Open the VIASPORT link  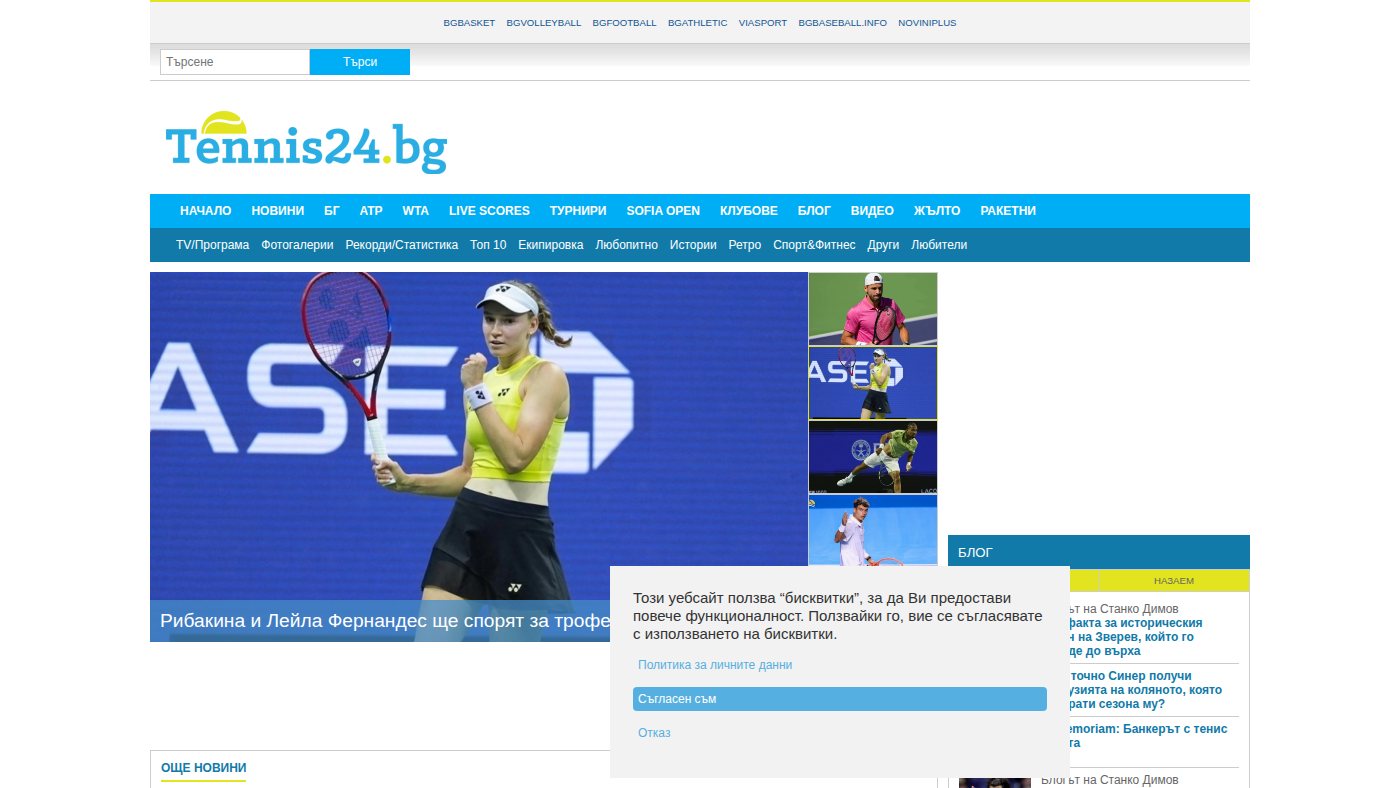click(763, 23)
